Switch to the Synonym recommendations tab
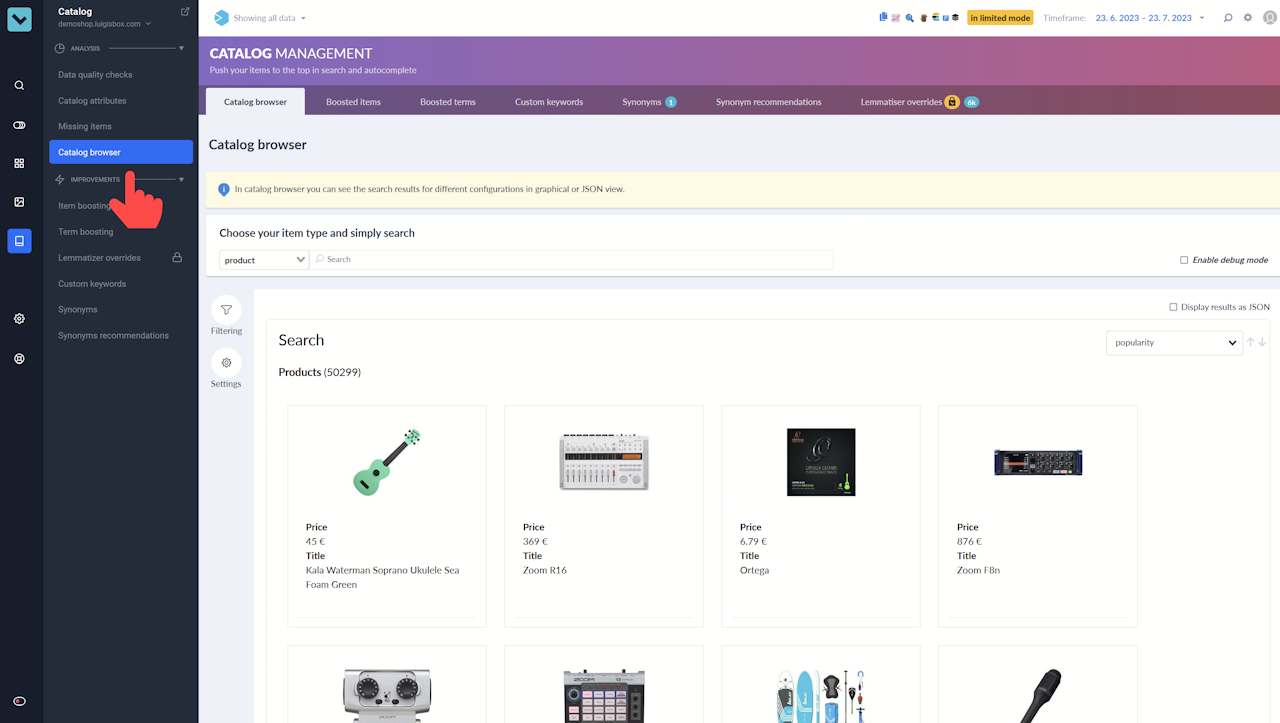1280x723 pixels. [x=769, y=102]
